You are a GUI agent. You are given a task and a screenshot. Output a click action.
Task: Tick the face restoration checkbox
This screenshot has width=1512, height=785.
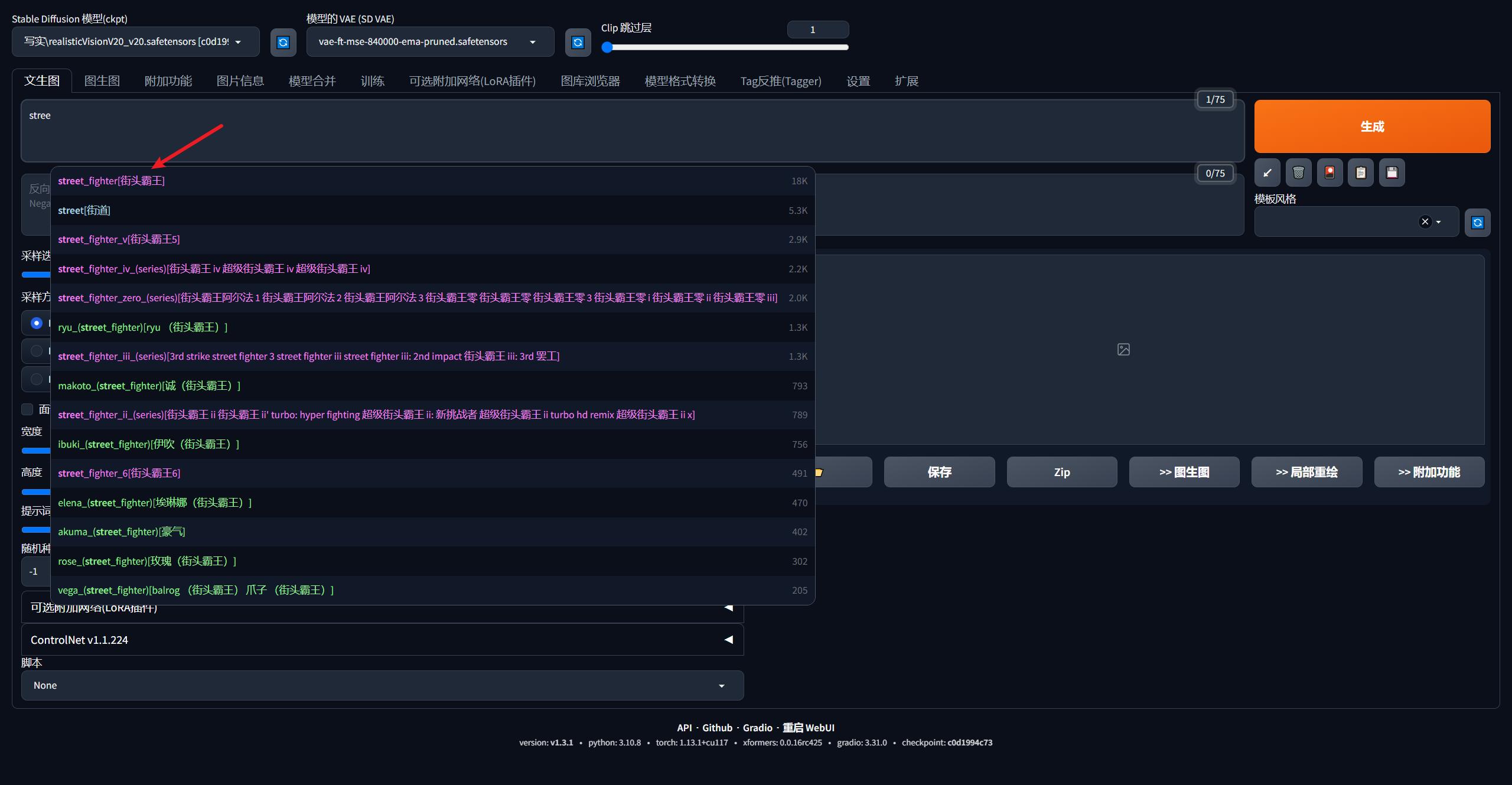(x=27, y=409)
